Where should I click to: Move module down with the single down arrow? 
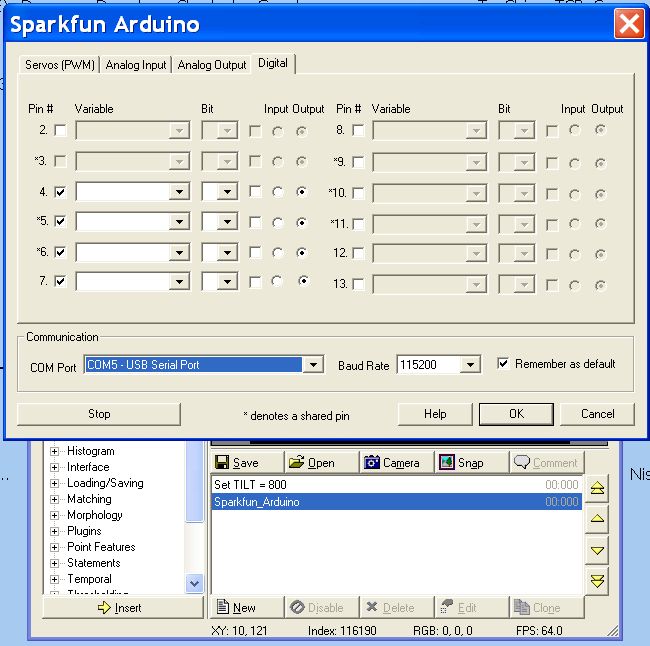point(598,550)
